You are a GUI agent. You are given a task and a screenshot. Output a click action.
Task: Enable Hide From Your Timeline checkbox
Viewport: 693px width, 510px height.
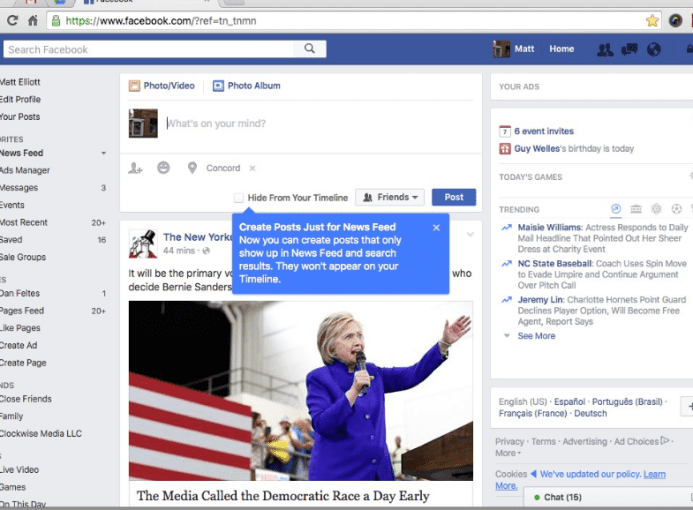[238, 198]
